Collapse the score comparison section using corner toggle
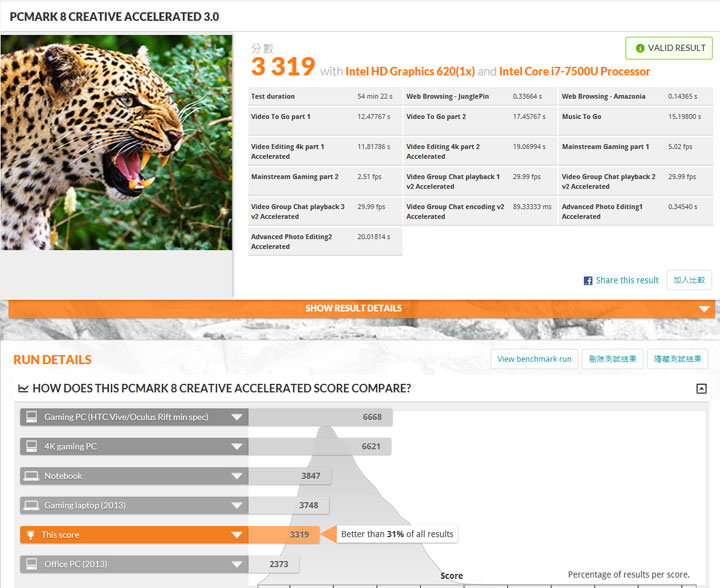This screenshot has height=588, width=720. (x=701, y=389)
